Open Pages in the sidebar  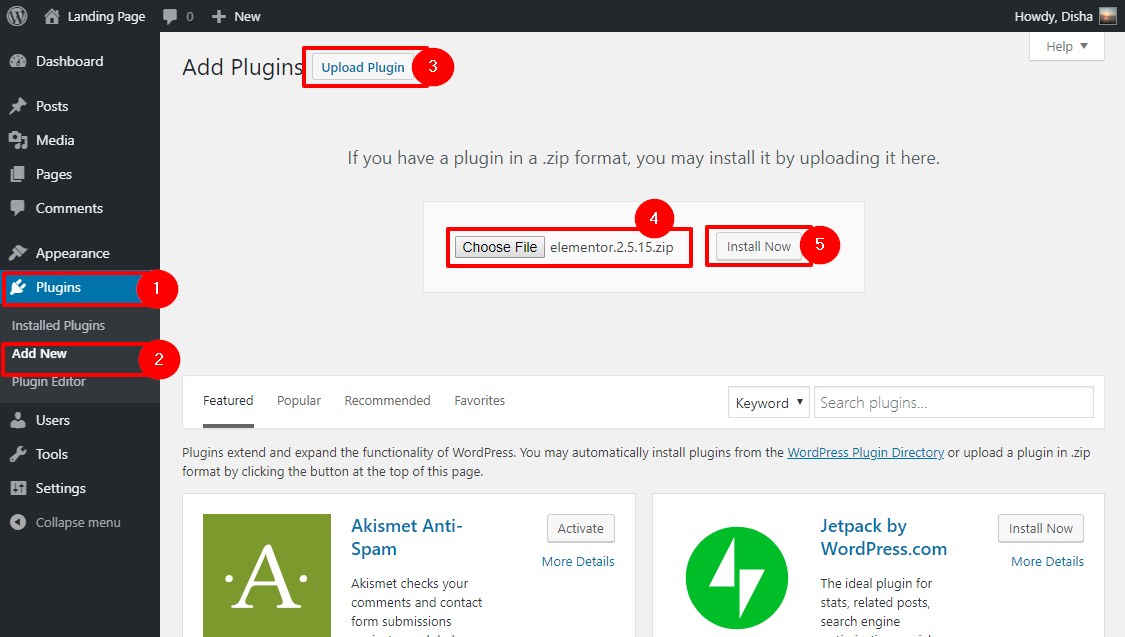(x=54, y=174)
